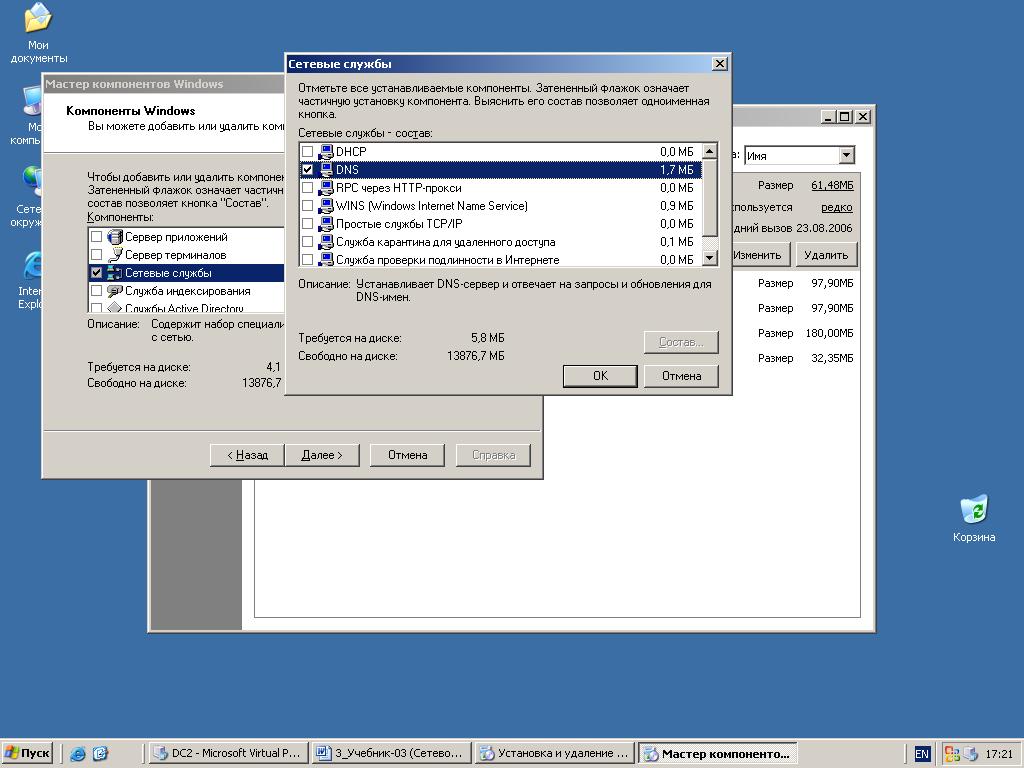Screen dimensions: 1024x768
Task: Confirm network services dialog with OK
Action: [x=600, y=376]
